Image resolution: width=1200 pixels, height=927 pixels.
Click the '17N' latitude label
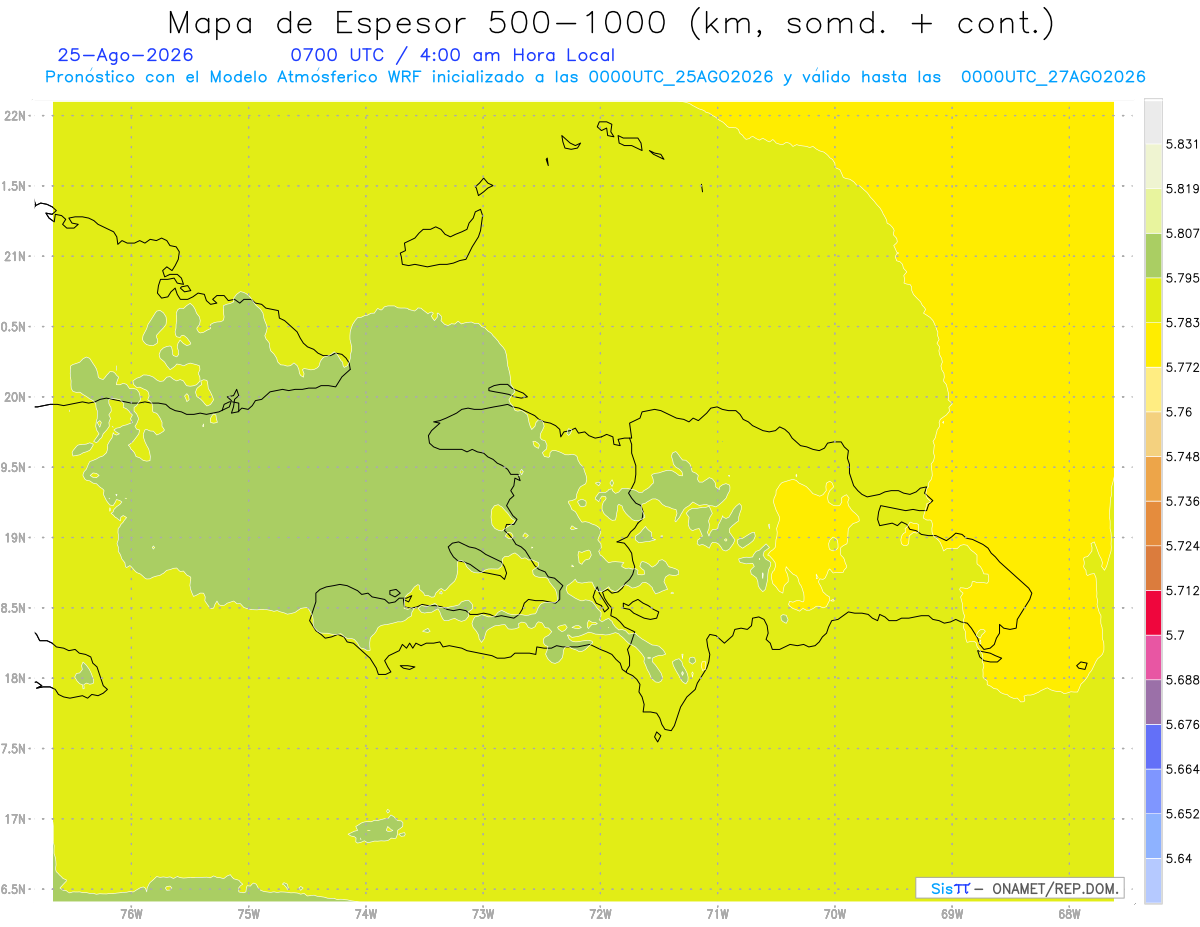16,820
